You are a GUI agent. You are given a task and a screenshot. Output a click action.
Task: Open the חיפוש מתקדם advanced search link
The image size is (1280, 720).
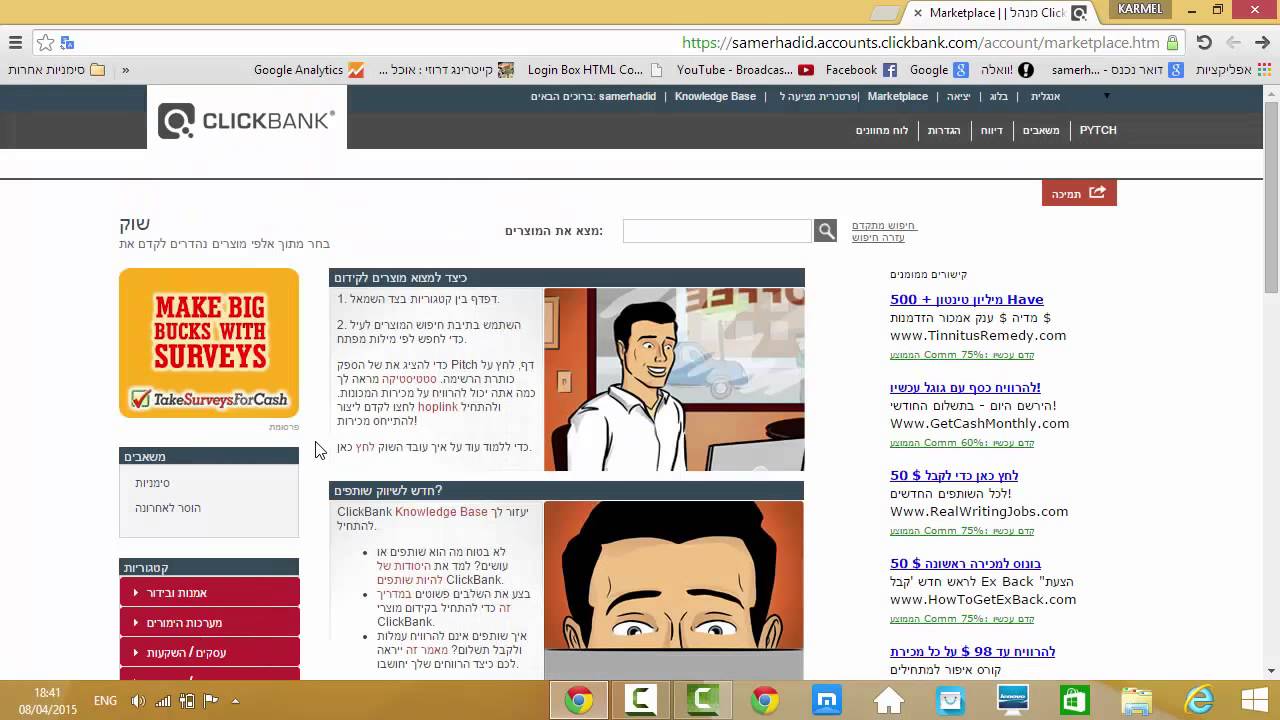884,226
